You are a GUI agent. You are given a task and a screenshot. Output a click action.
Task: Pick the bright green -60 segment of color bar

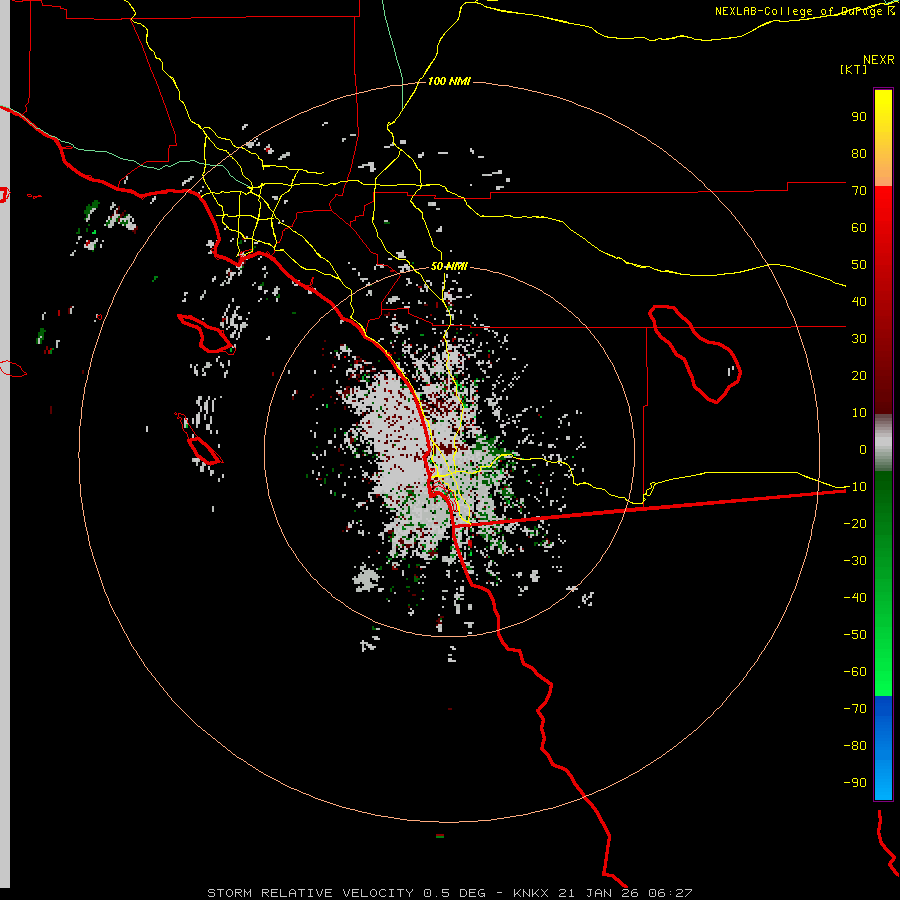883,677
